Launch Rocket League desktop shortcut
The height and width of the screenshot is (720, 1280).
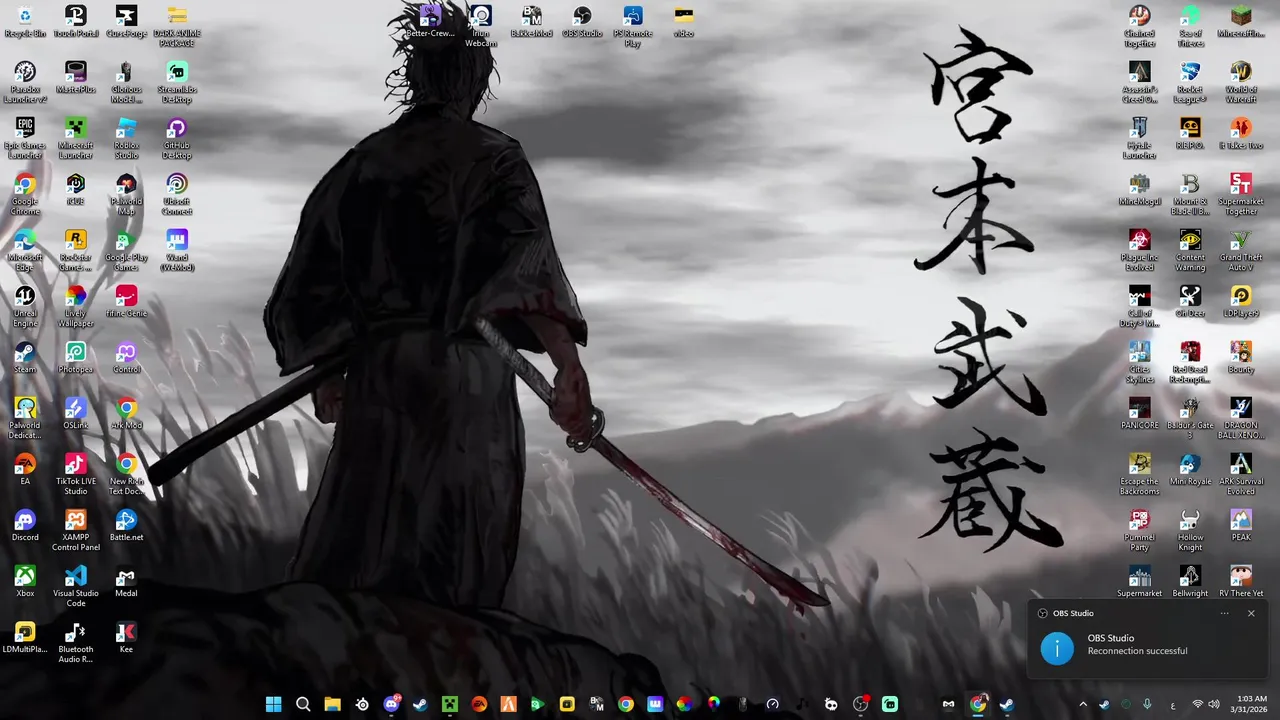click(x=1190, y=83)
